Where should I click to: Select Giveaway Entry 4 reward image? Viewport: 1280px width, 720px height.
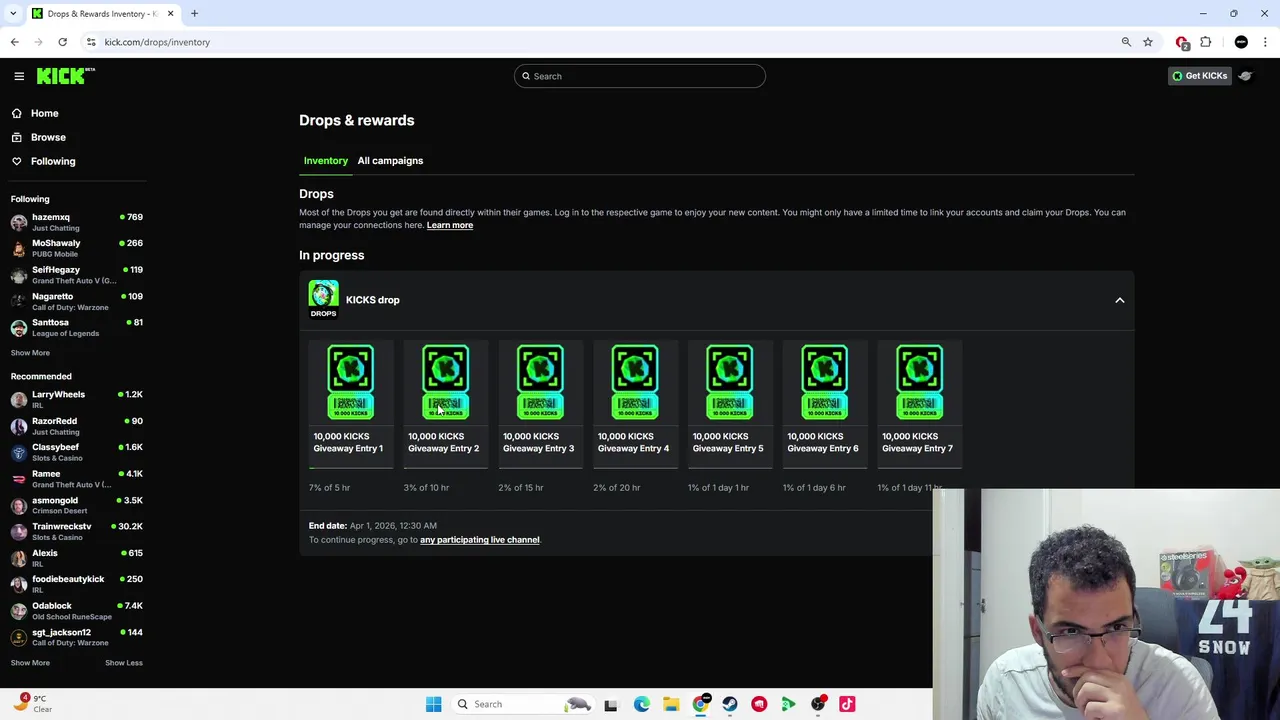click(635, 382)
